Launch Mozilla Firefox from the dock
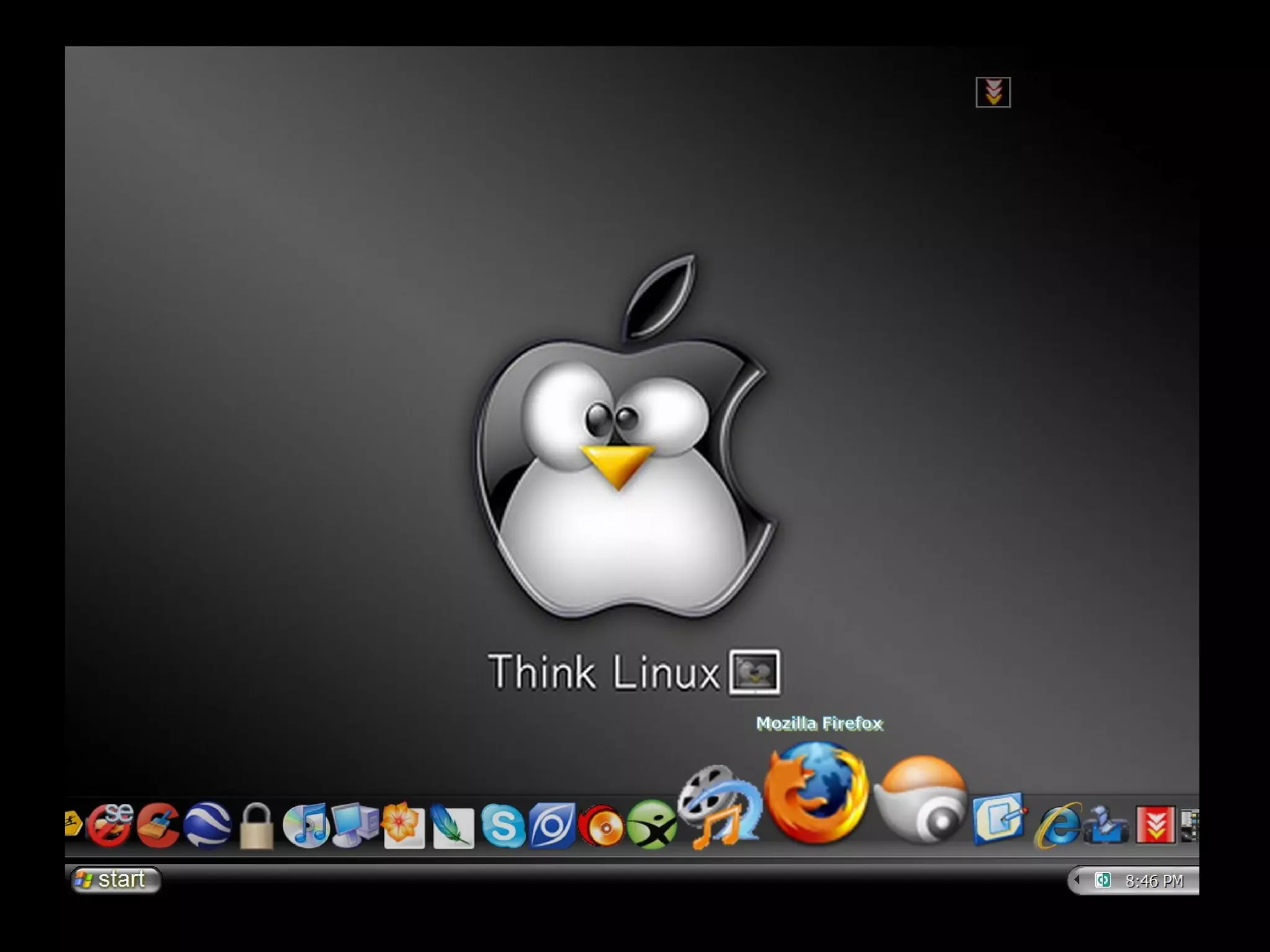Viewport: 1270px width, 952px height. tap(815, 793)
